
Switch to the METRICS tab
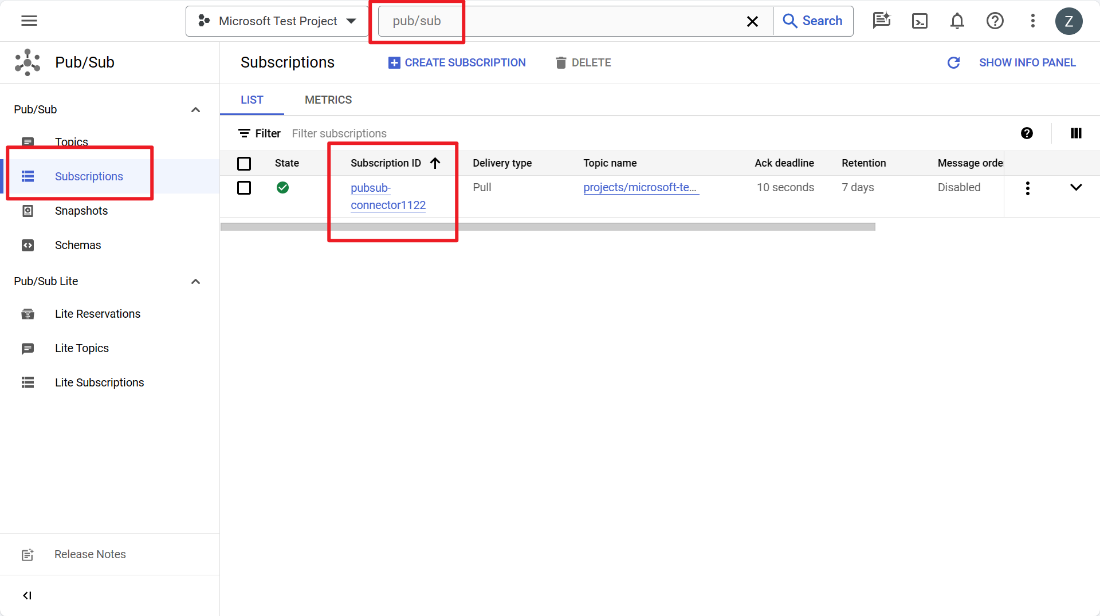pyautogui.click(x=328, y=100)
